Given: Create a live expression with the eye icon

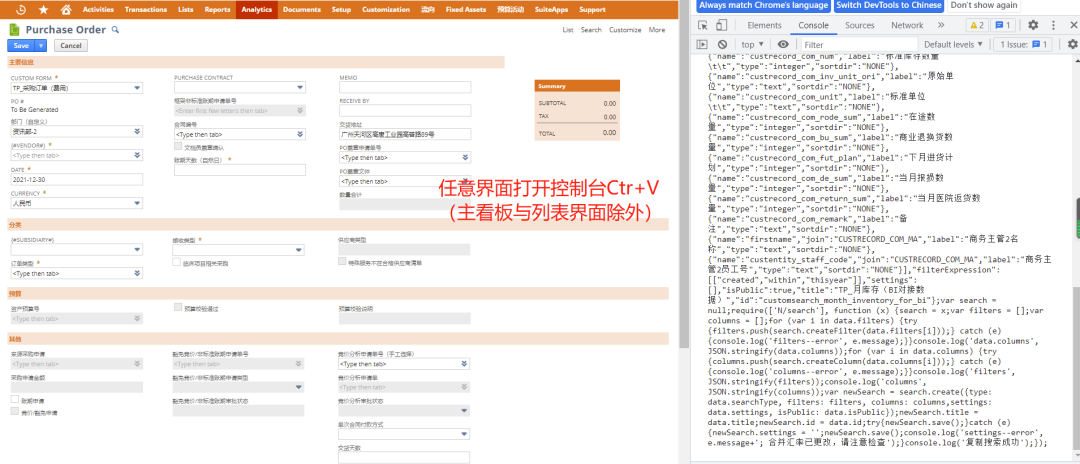Looking at the screenshot, I should pyautogui.click(x=784, y=44).
